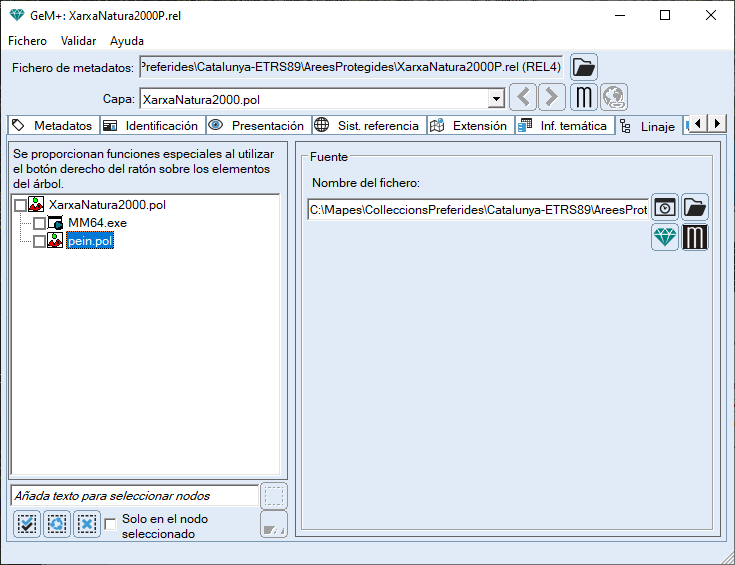Switch to the Presentación tab
Screen dimensions: 735x565
coord(256,126)
